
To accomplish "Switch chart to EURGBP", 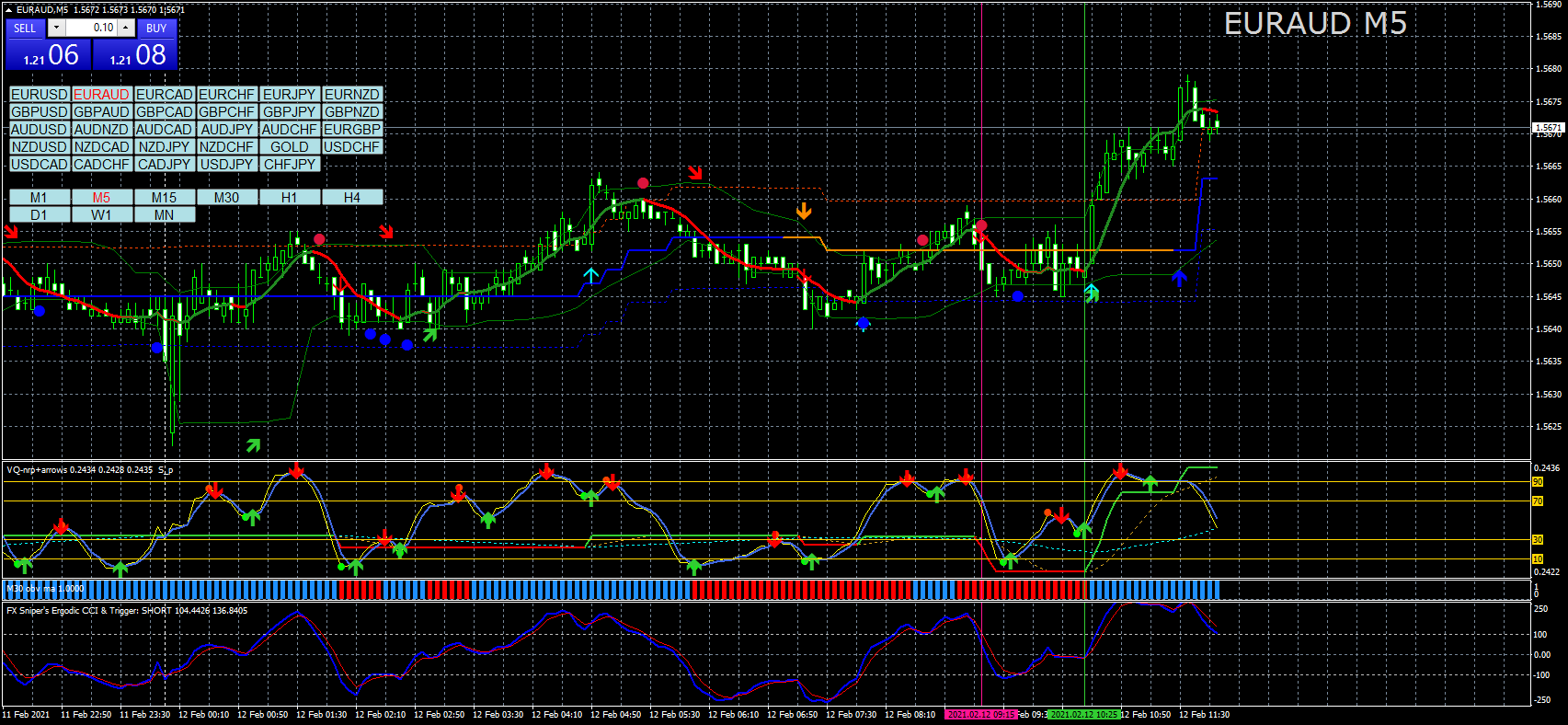I will point(352,130).
